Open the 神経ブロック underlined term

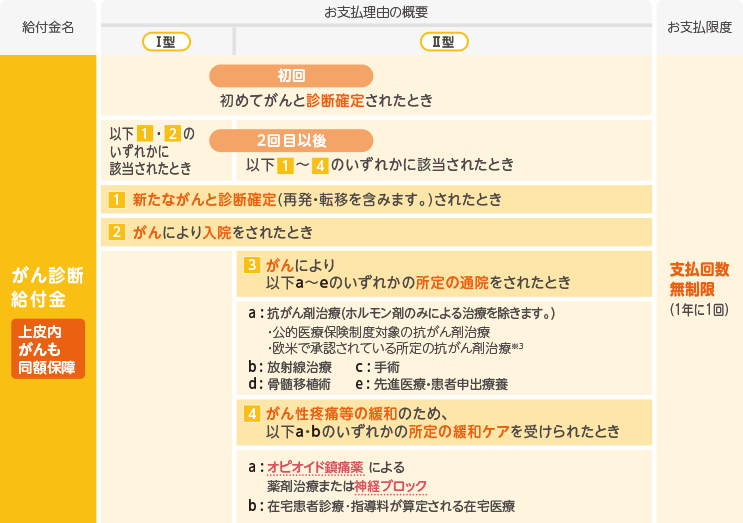pos(391,486)
